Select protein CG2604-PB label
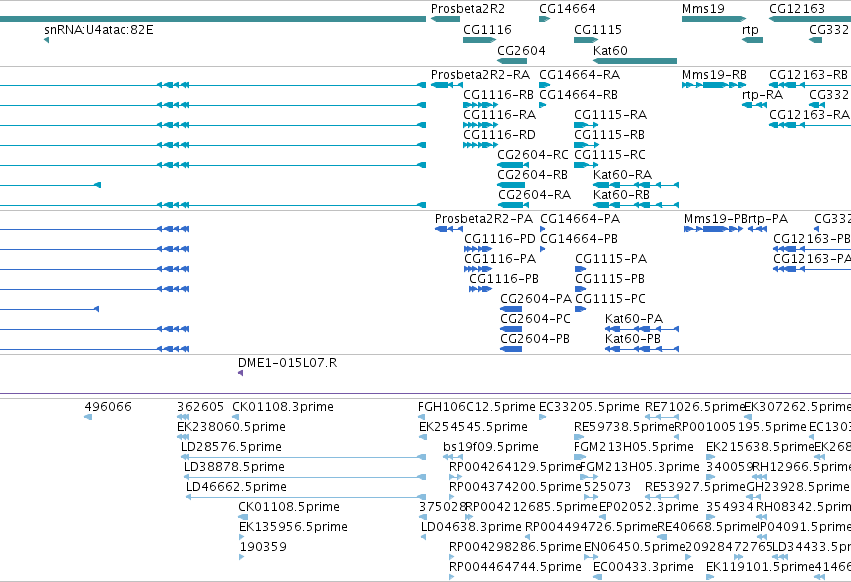 (x=535, y=339)
